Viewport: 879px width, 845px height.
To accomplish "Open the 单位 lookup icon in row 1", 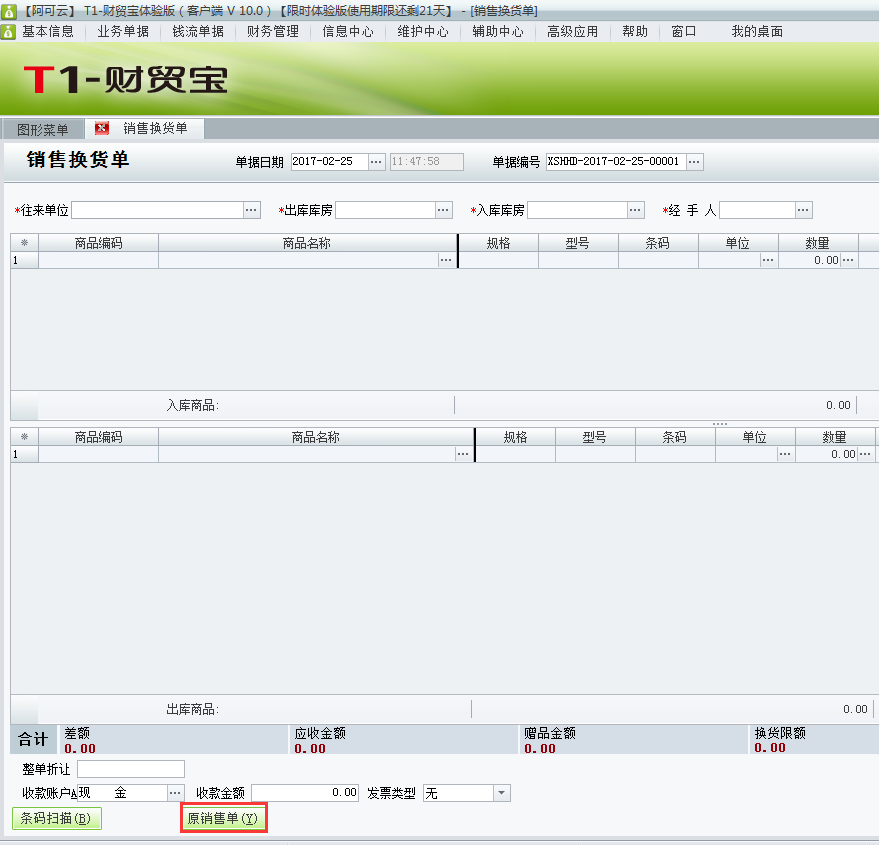I will coord(766,259).
